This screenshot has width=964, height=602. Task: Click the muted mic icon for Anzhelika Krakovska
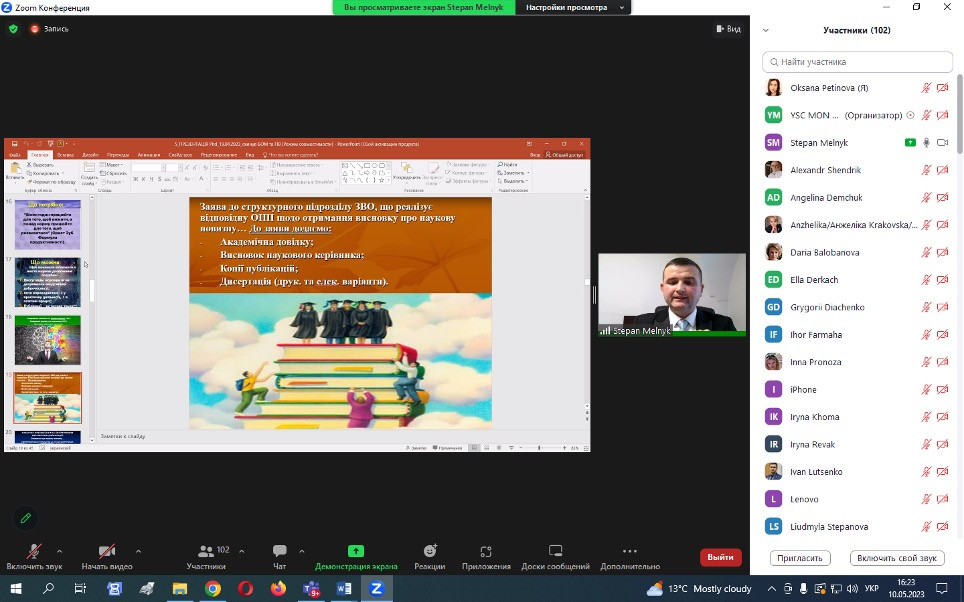(926, 225)
